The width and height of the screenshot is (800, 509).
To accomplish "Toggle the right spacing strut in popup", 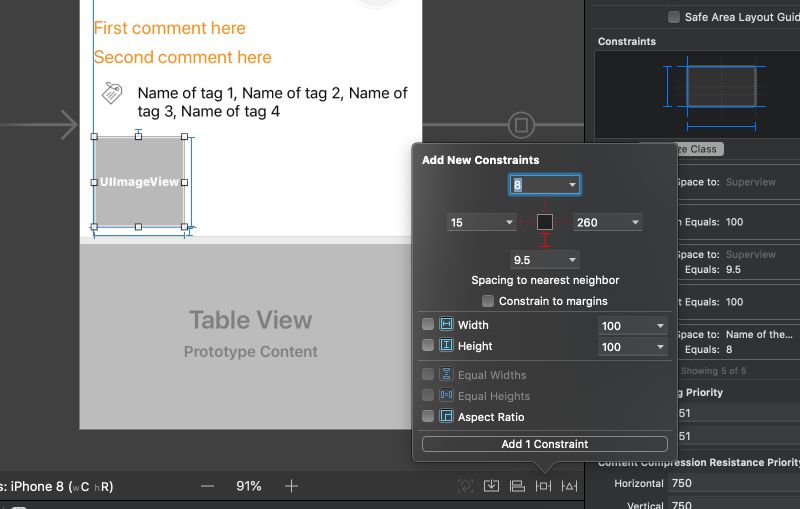I will click(562, 222).
